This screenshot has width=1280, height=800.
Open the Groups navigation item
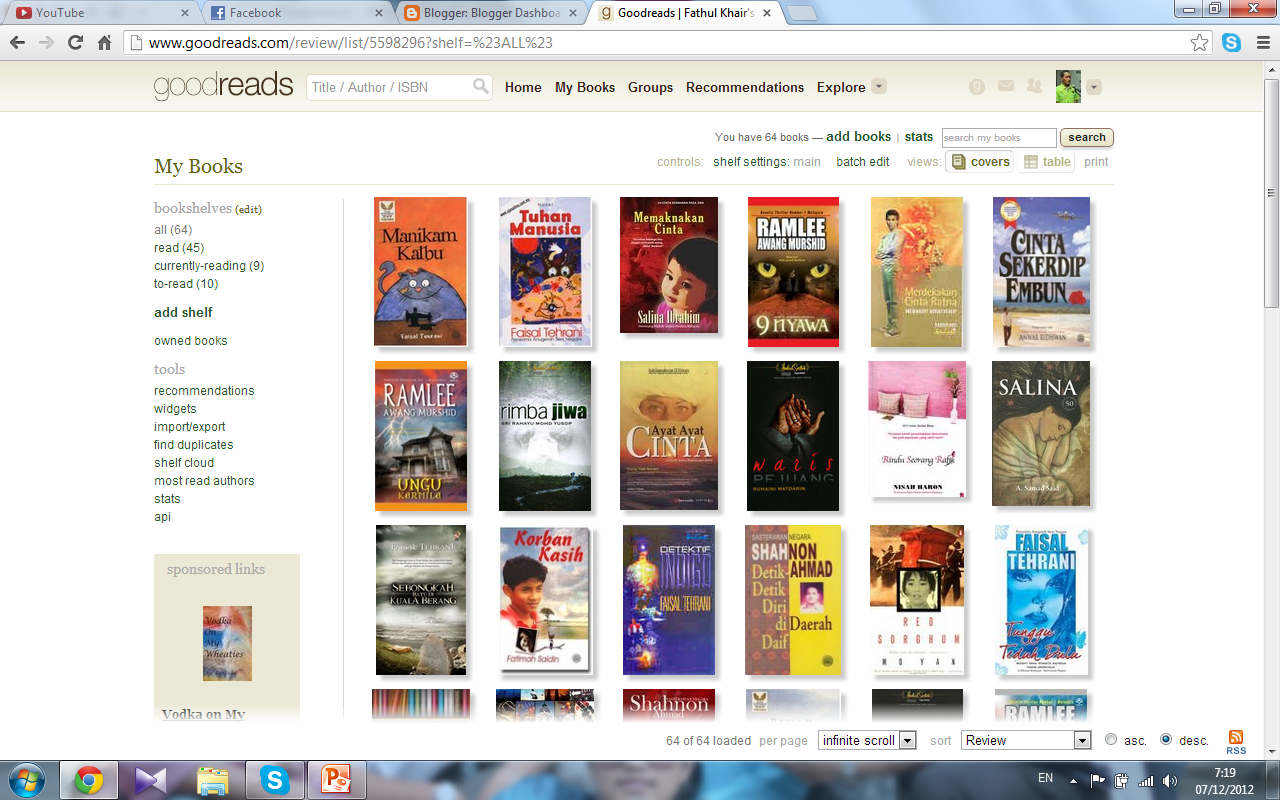click(650, 87)
